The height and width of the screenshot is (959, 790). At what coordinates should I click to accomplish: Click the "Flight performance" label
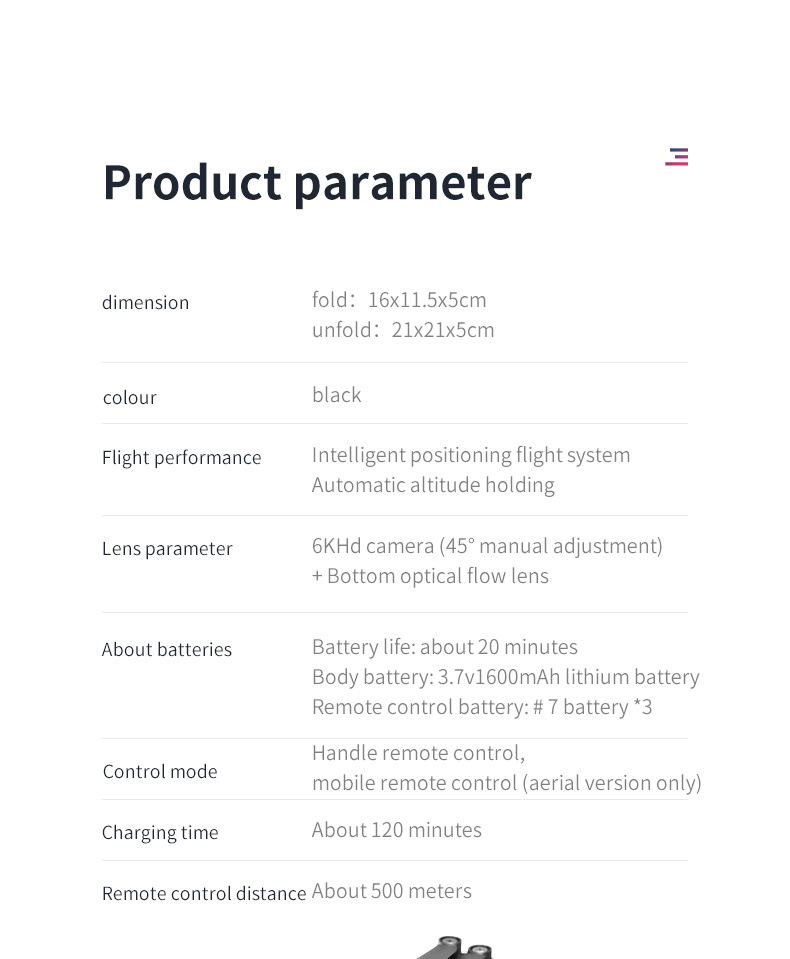tap(181, 458)
